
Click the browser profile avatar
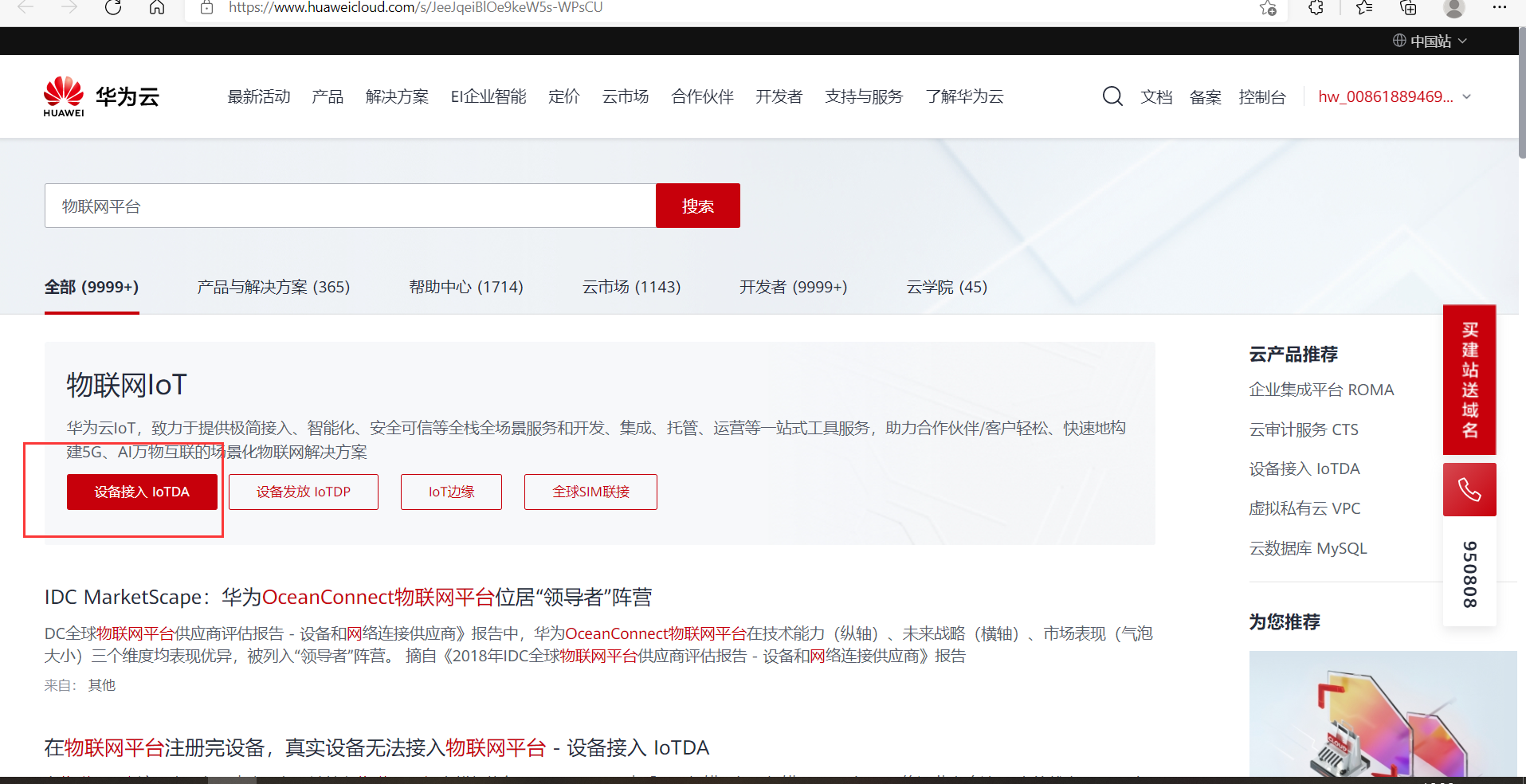point(1454,8)
